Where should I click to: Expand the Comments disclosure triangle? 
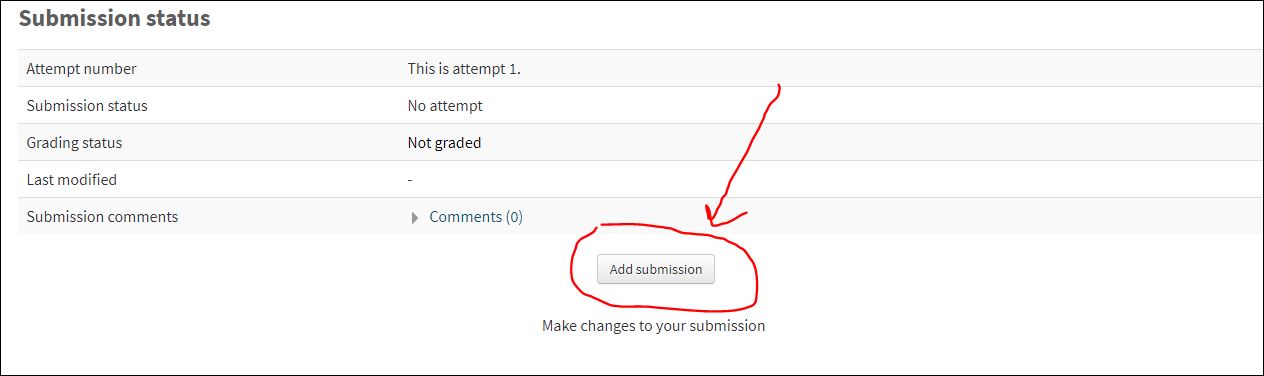(415, 218)
